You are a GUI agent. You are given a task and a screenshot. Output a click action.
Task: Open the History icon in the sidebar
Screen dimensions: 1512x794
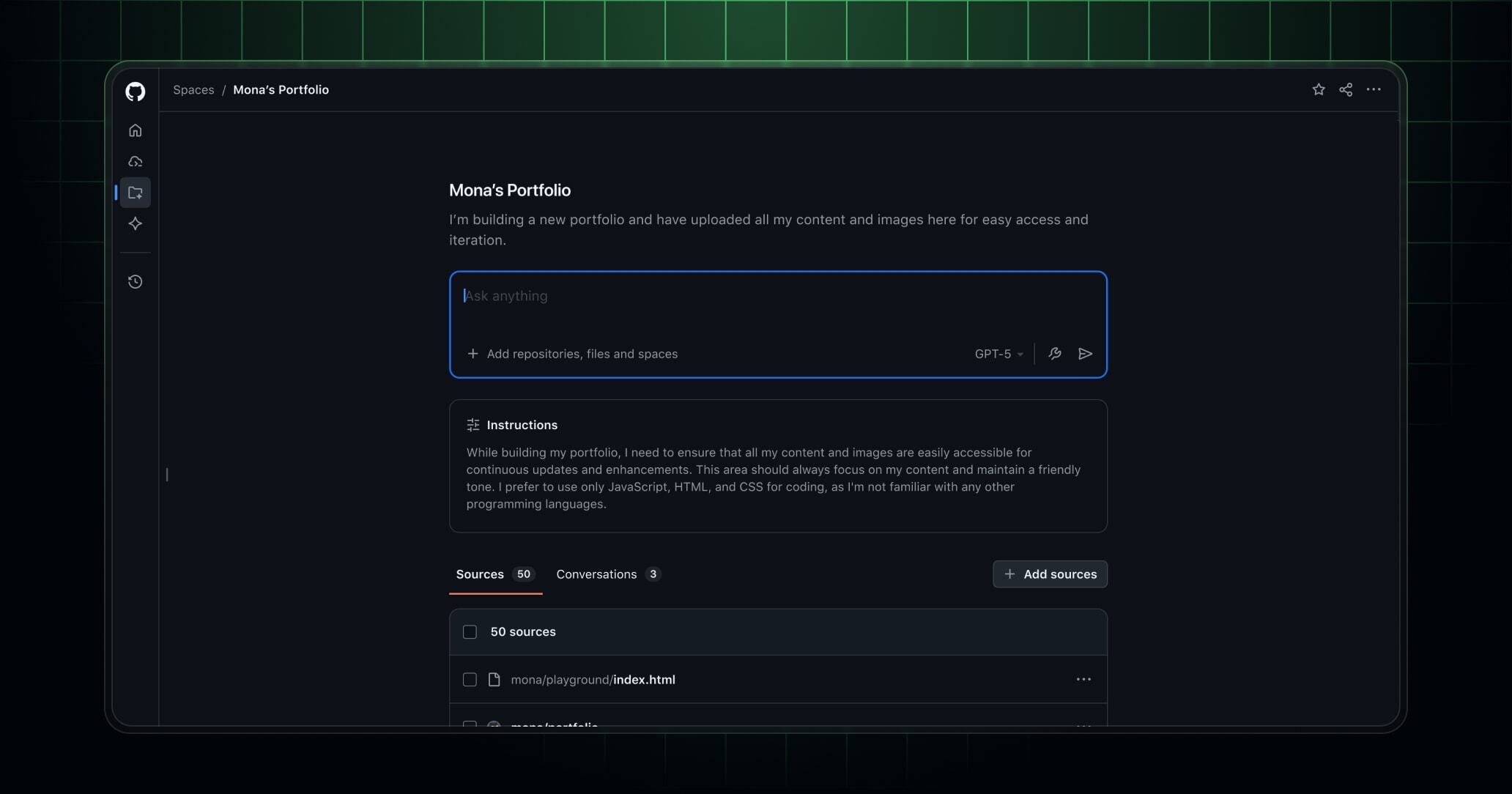[x=135, y=281]
